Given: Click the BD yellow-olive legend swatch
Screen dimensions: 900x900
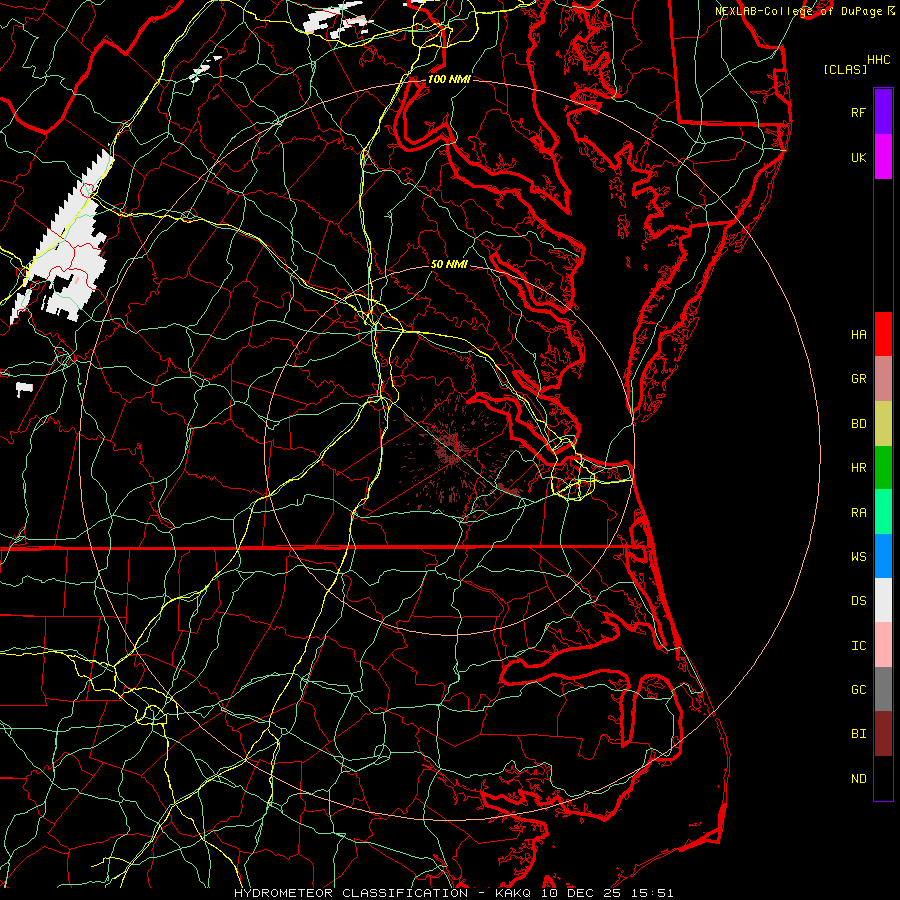Looking at the screenshot, I should pos(883,424).
